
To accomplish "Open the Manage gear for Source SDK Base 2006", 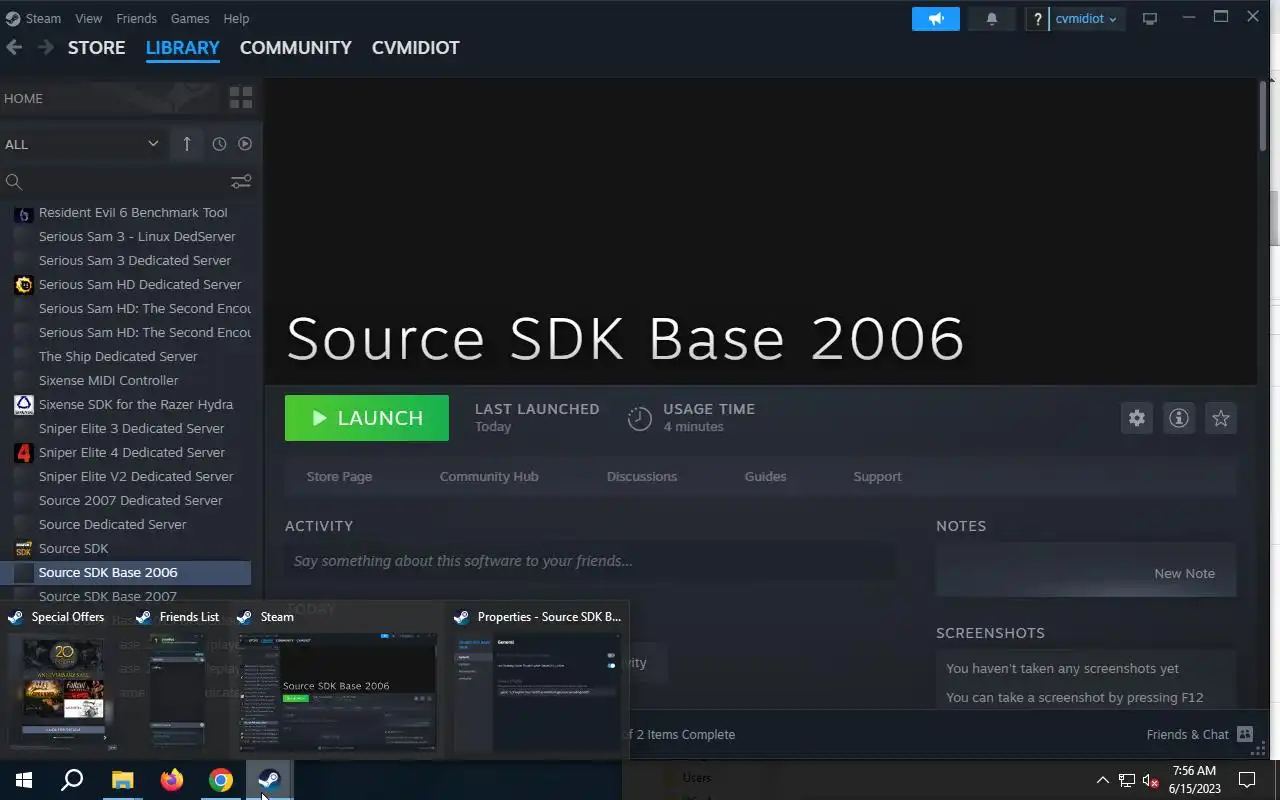I will pyautogui.click(x=1137, y=418).
